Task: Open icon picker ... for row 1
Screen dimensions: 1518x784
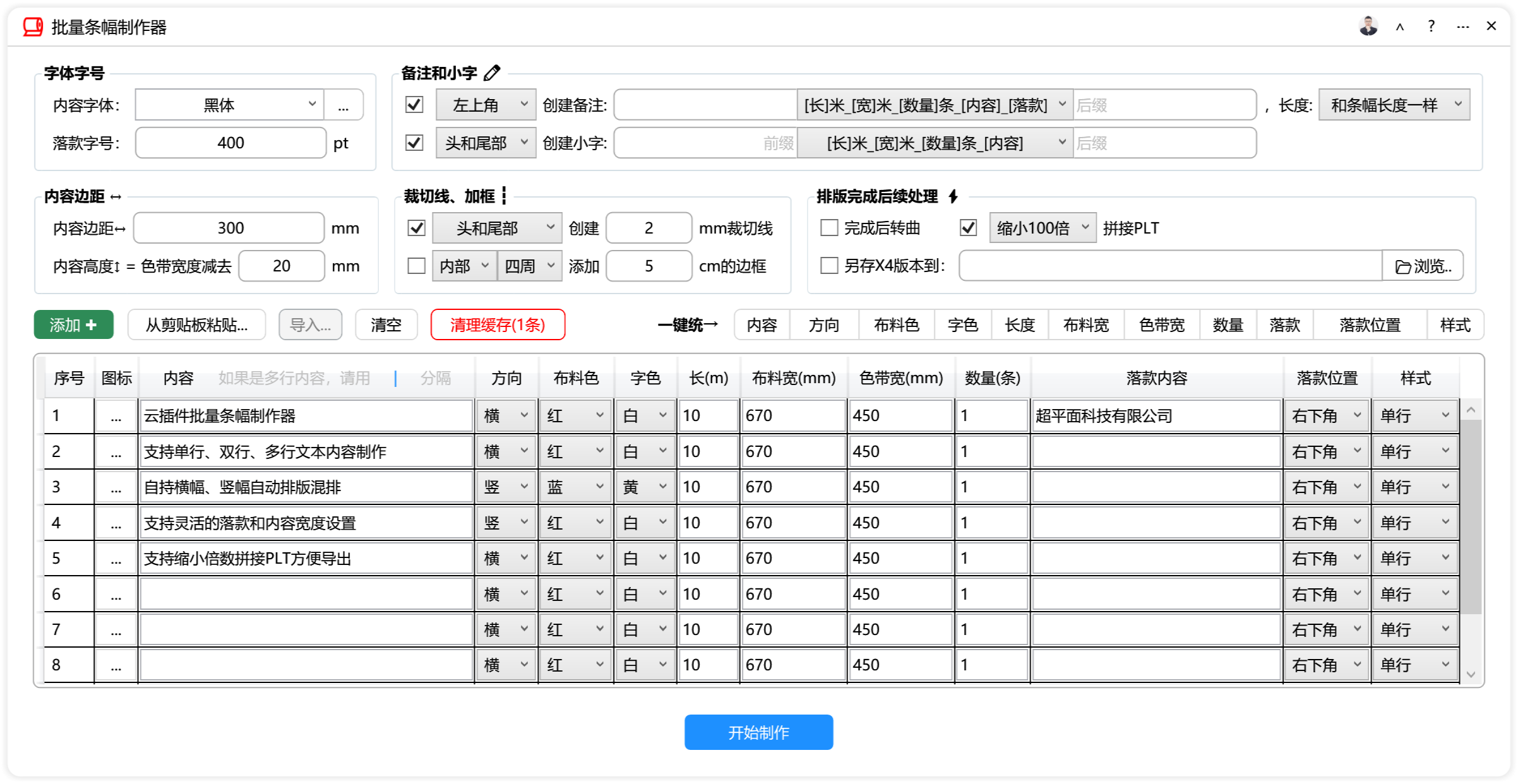Action: (x=116, y=416)
